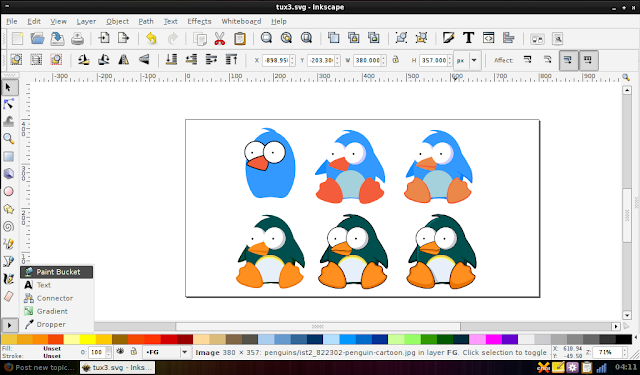This screenshot has width=640, height=375.
Task: Choose Dropper from tool popup
Action: click(x=57, y=324)
